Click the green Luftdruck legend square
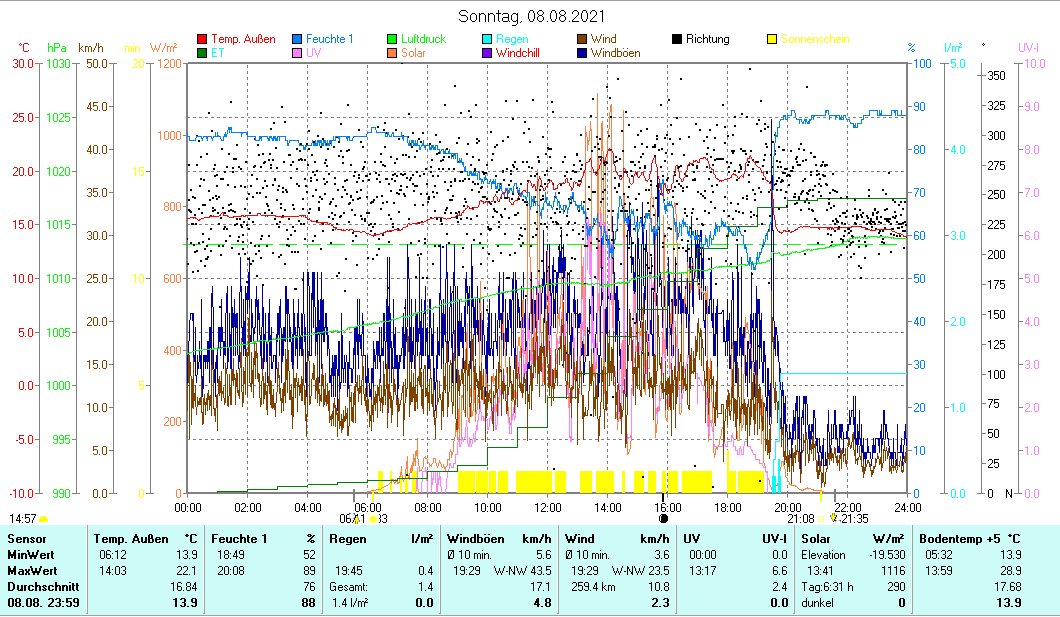Viewport: 1060px width, 617px height. [393, 40]
